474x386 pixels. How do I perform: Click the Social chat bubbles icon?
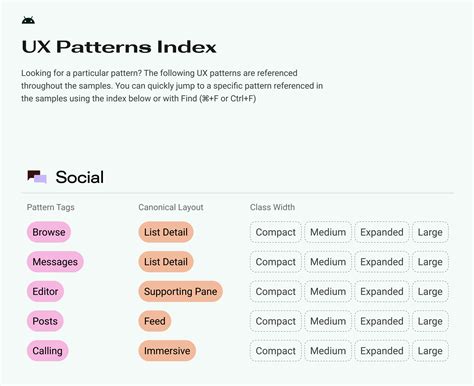[x=37, y=177]
